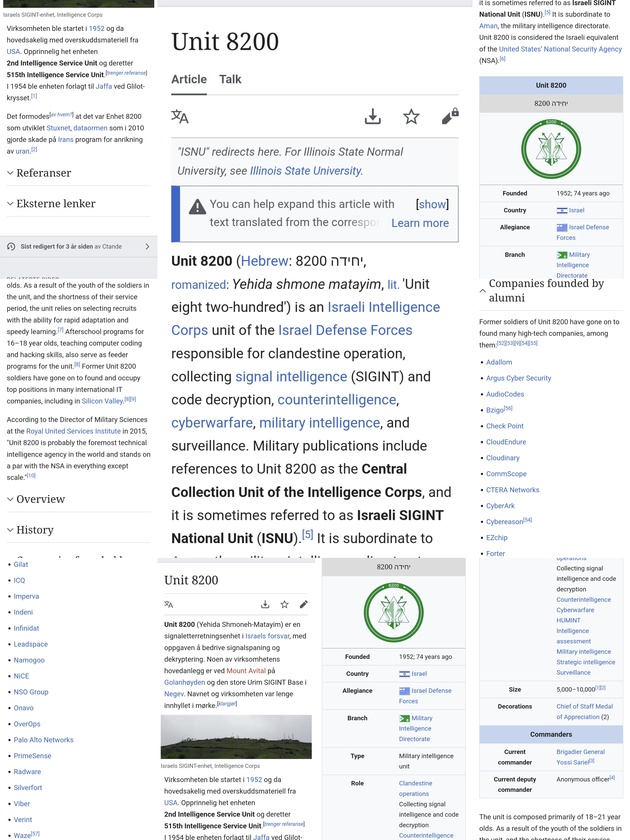This screenshot has height=840, width=630.
Task: Open the Palo Alto Networks link
Action: click(43, 740)
